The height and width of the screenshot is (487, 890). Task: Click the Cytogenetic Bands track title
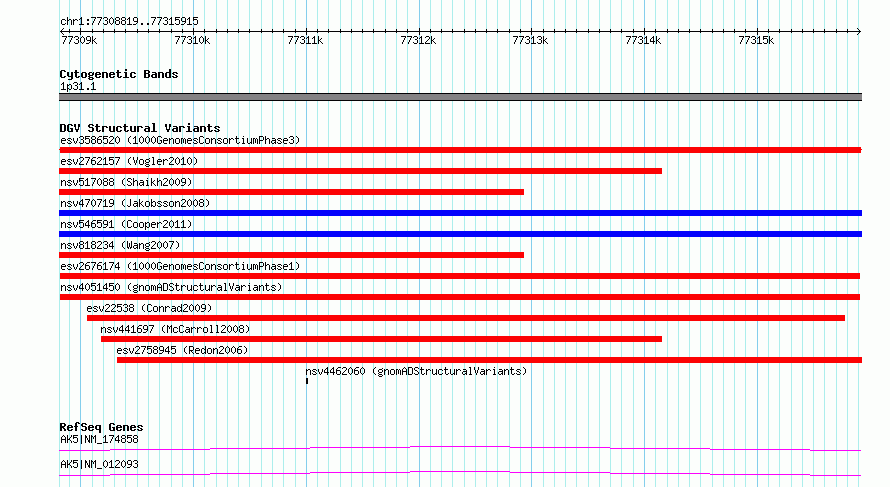click(x=119, y=74)
